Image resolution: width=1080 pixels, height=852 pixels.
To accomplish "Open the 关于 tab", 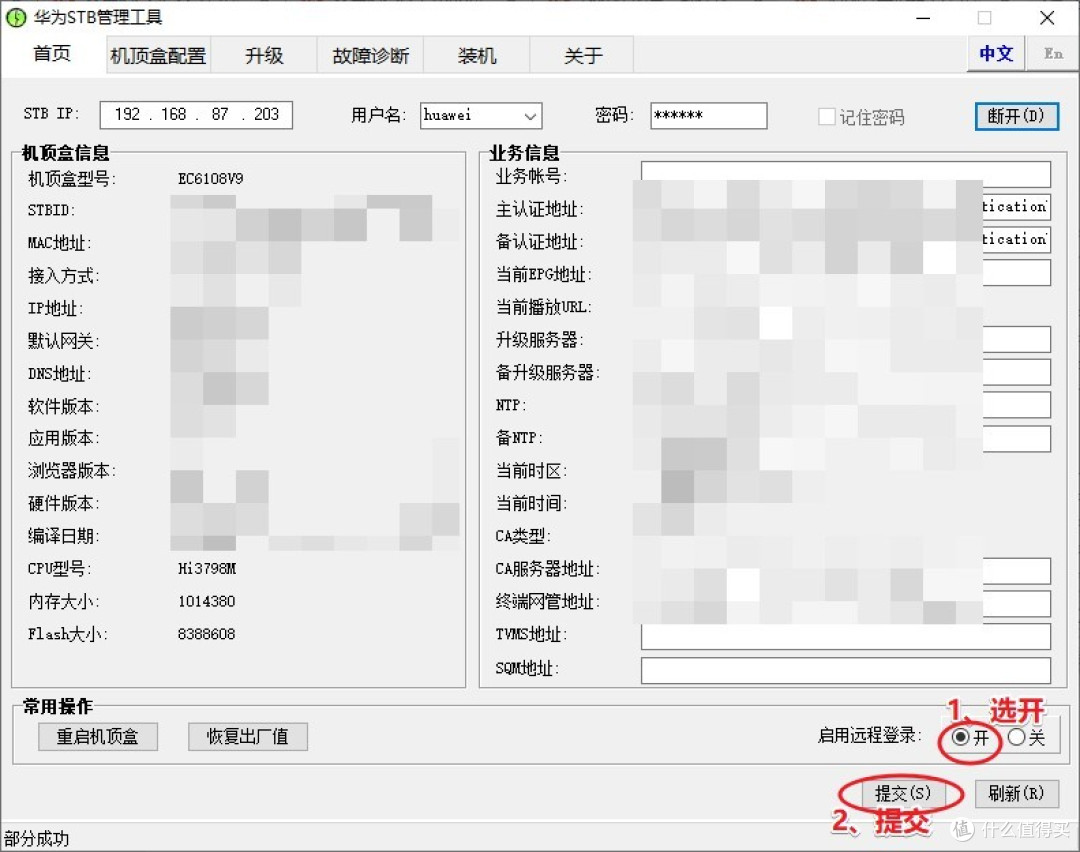I will coord(581,56).
